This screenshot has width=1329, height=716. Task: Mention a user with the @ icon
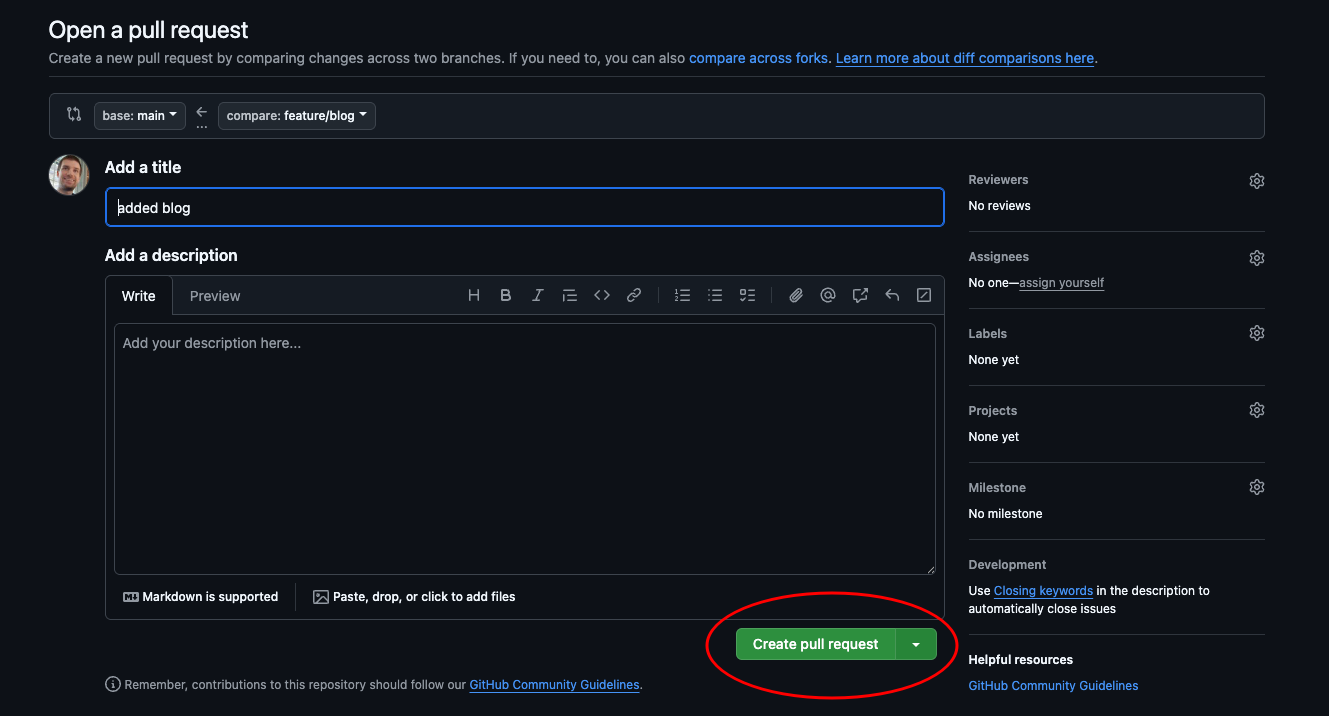point(828,295)
